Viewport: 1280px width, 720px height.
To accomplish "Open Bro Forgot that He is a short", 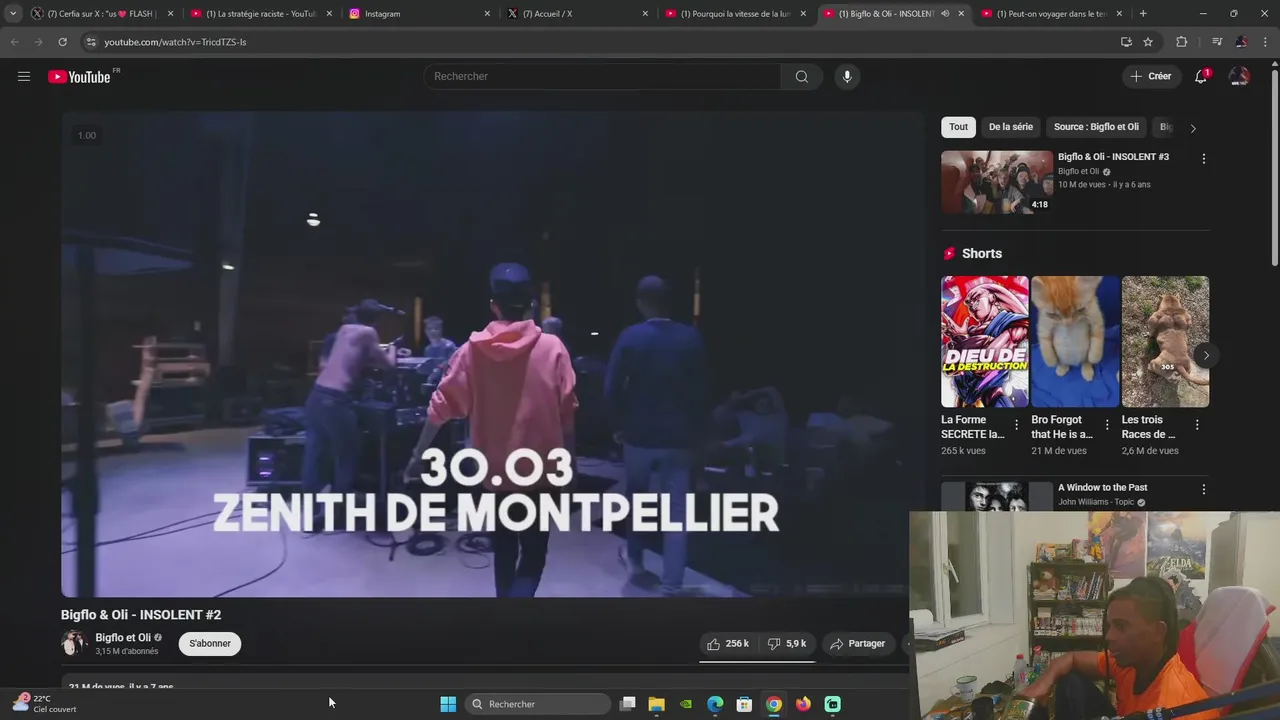I will click(x=1075, y=342).
